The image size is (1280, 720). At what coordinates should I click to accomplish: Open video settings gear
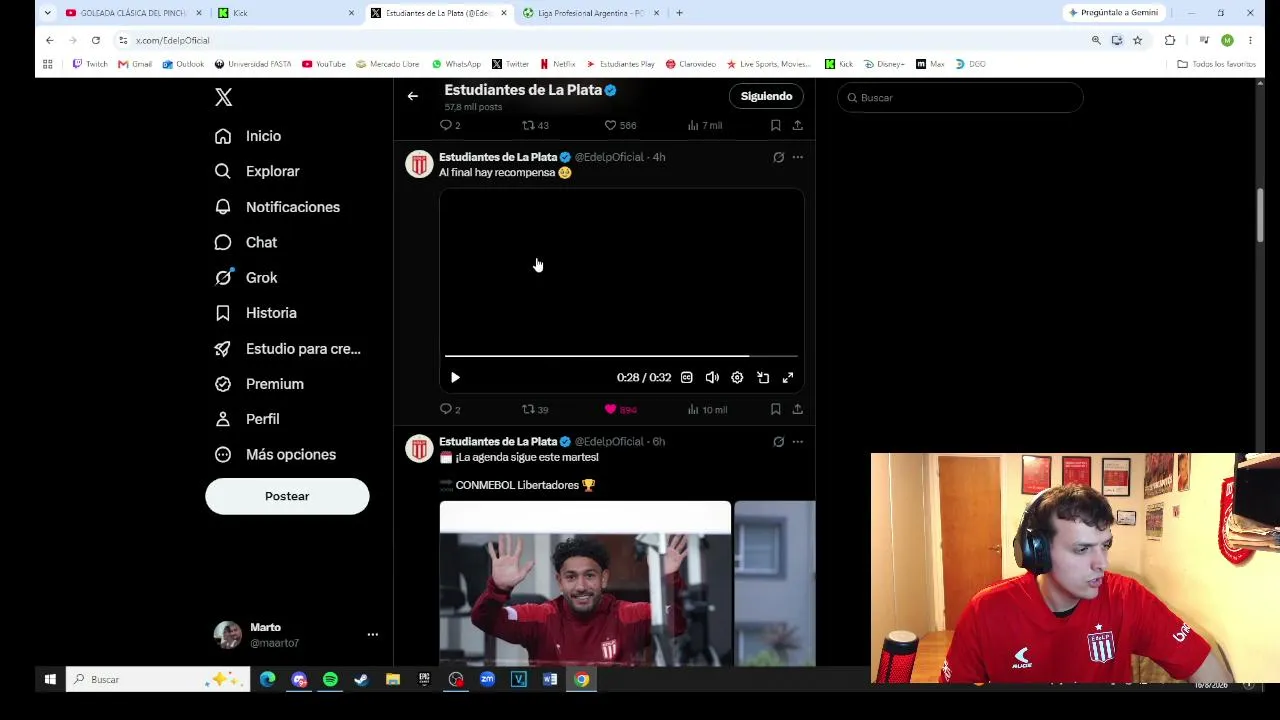point(737,377)
